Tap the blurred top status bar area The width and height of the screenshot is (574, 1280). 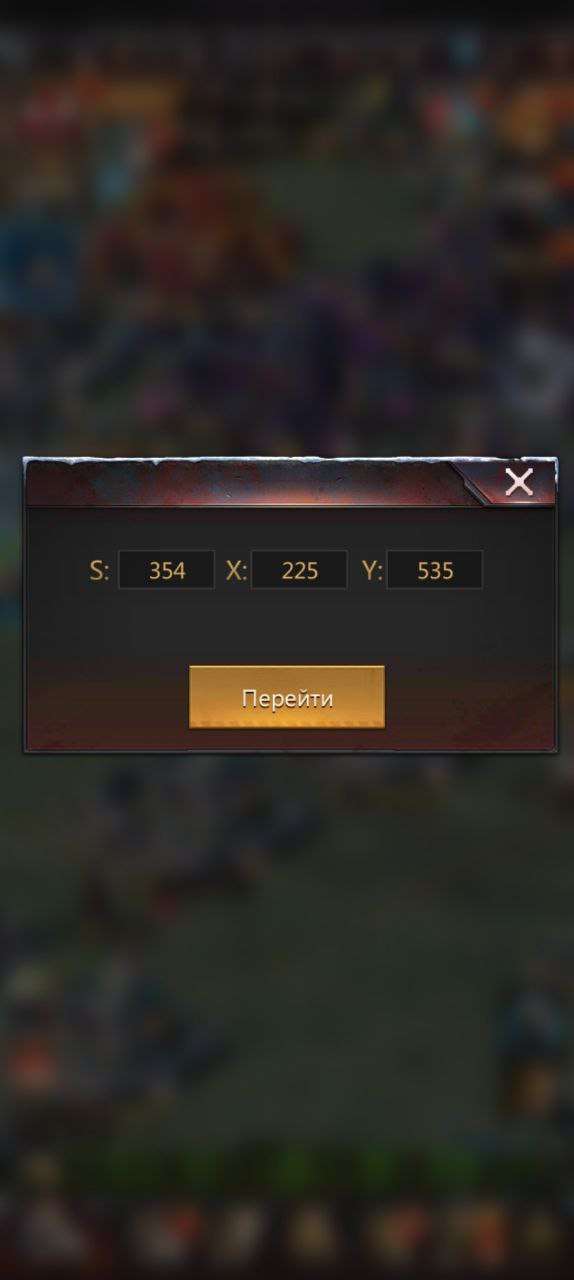pos(287,12)
